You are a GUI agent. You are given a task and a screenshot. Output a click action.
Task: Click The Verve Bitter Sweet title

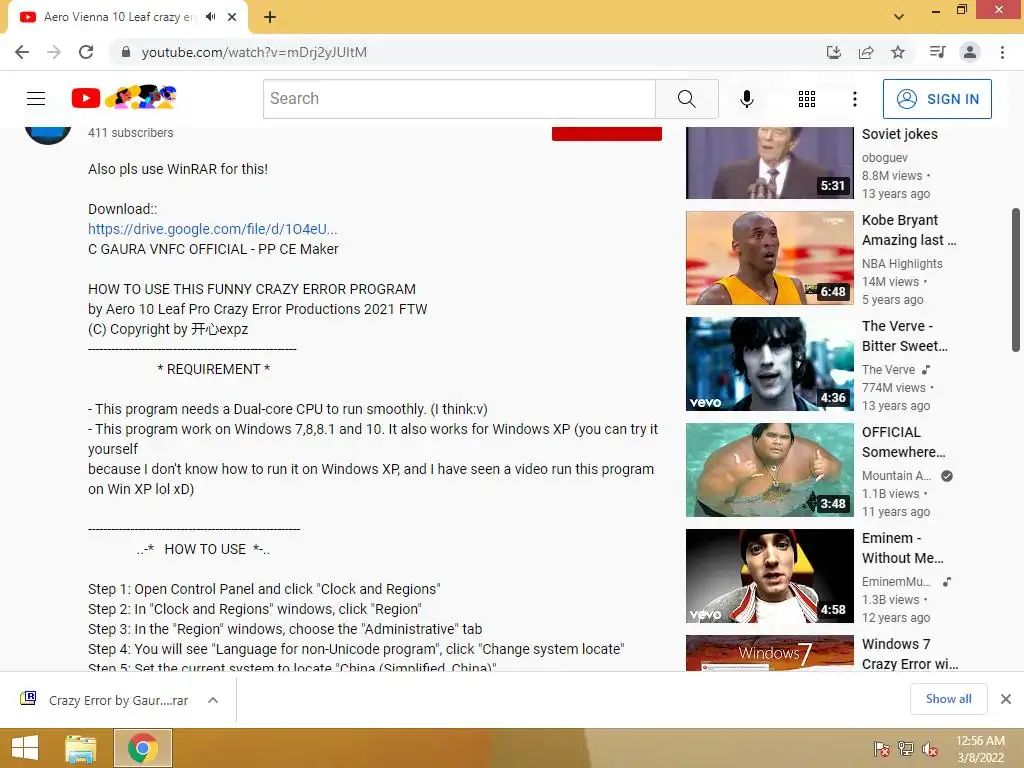pos(904,336)
